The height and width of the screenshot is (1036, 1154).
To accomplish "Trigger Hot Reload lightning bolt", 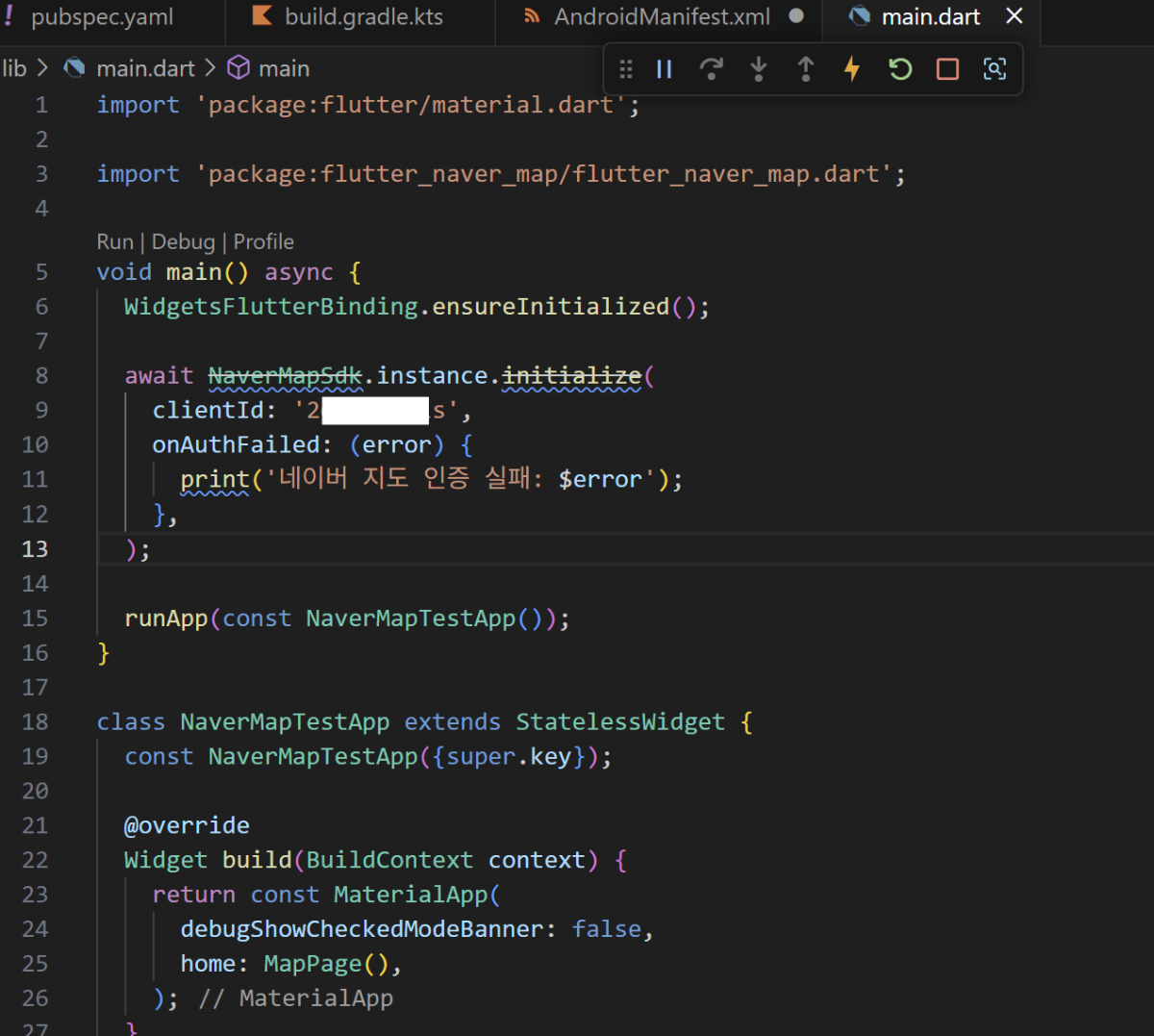I will 852,69.
